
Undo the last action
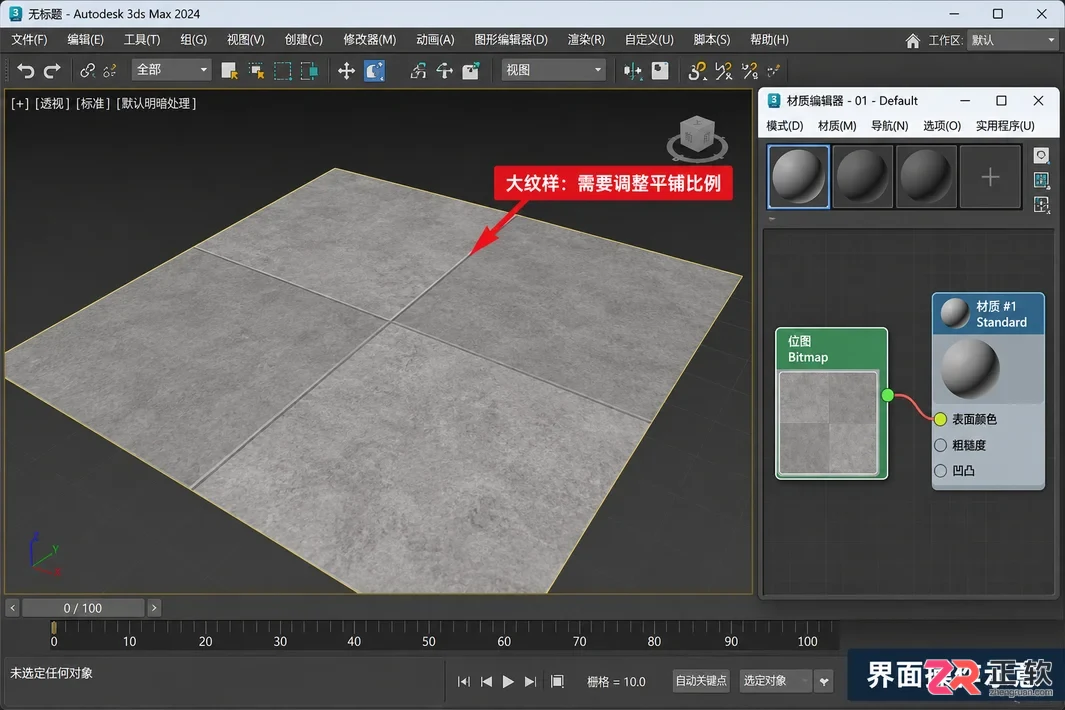(26, 71)
